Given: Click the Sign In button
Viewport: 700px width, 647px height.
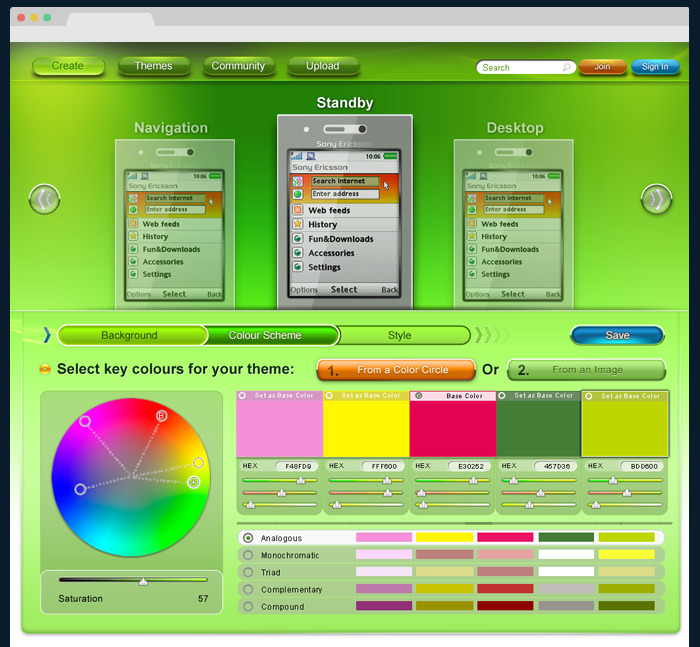Looking at the screenshot, I should click(655, 67).
